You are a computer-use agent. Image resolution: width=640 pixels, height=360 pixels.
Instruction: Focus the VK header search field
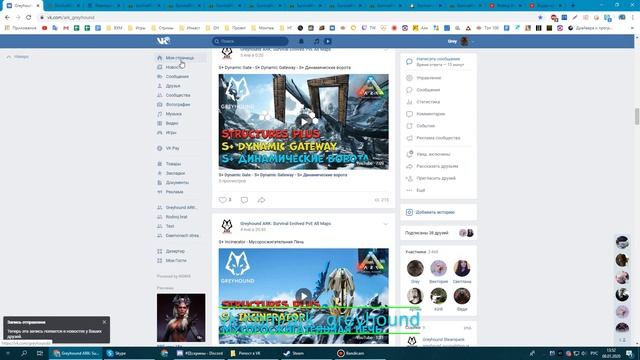(250, 41)
